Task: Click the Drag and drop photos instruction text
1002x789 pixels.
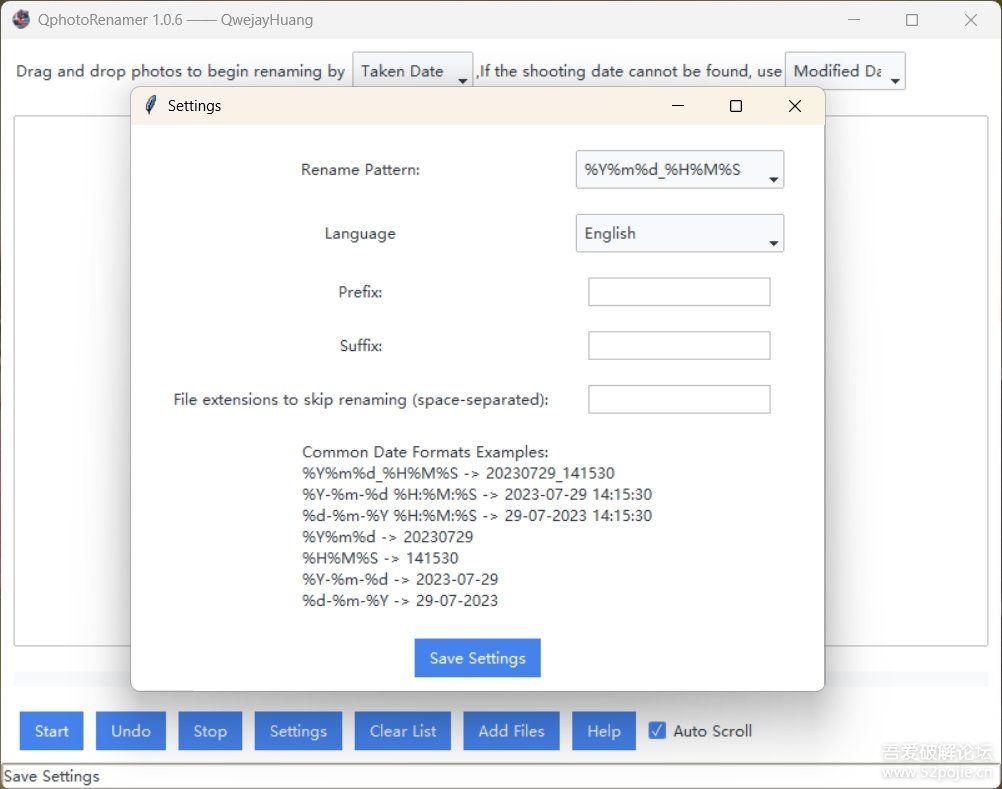Action: pyautogui.click(x=180, y=71)
